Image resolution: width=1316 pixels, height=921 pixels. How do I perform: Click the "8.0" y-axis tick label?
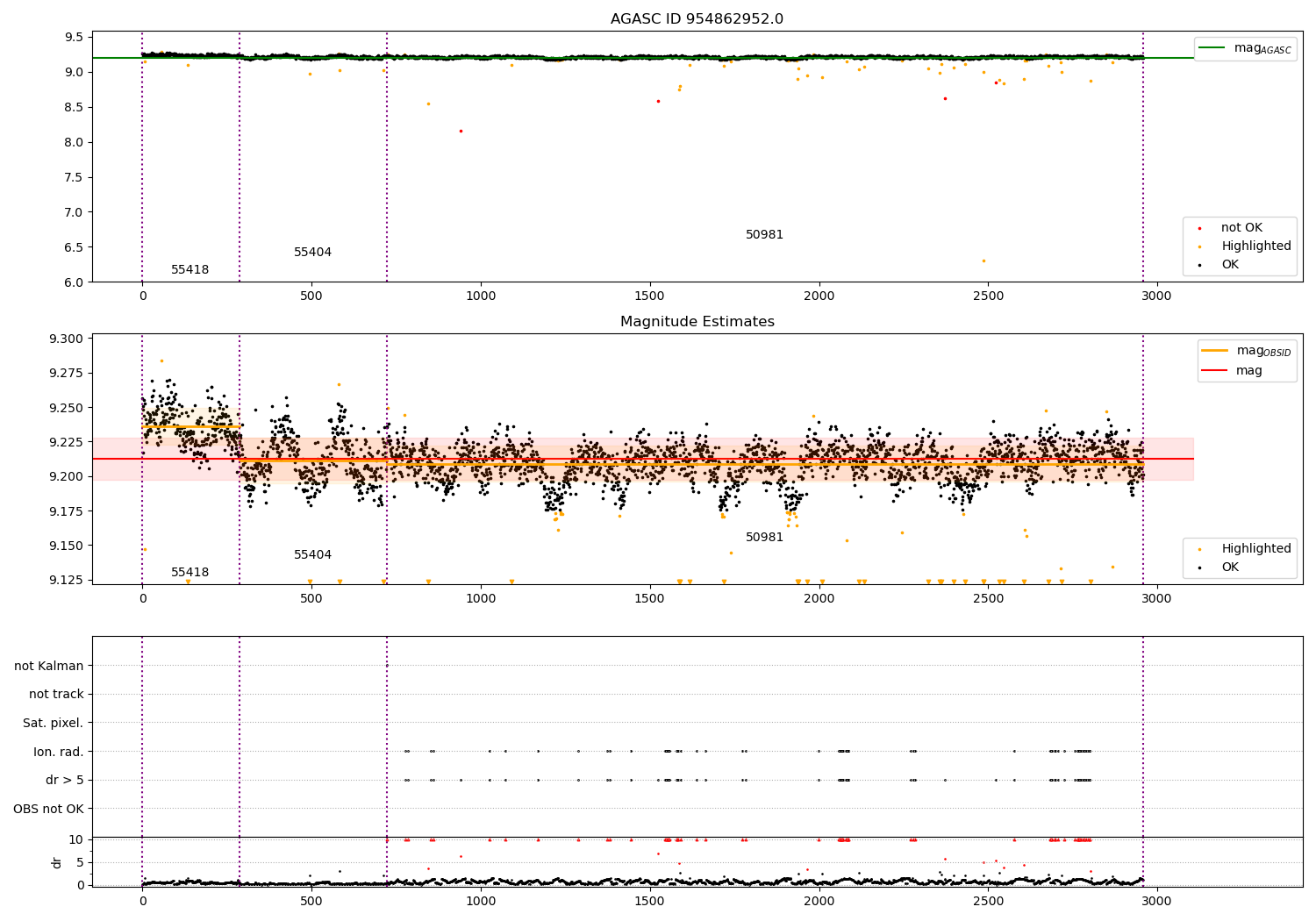pos(75,142)
